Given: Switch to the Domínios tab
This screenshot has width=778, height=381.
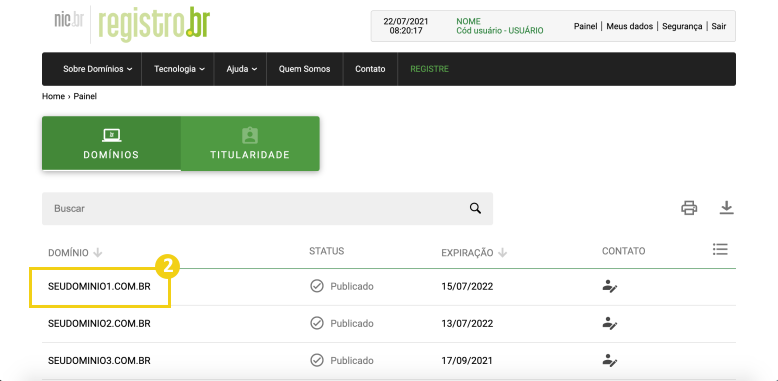Looking at the screenshot, I should click(x=111, y=143).
